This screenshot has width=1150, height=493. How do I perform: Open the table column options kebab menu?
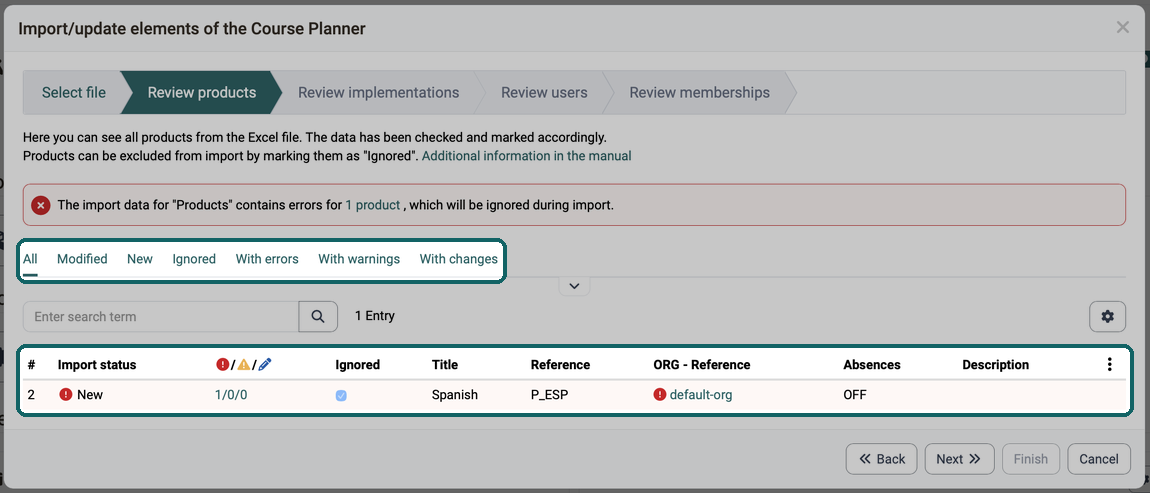1110,365
